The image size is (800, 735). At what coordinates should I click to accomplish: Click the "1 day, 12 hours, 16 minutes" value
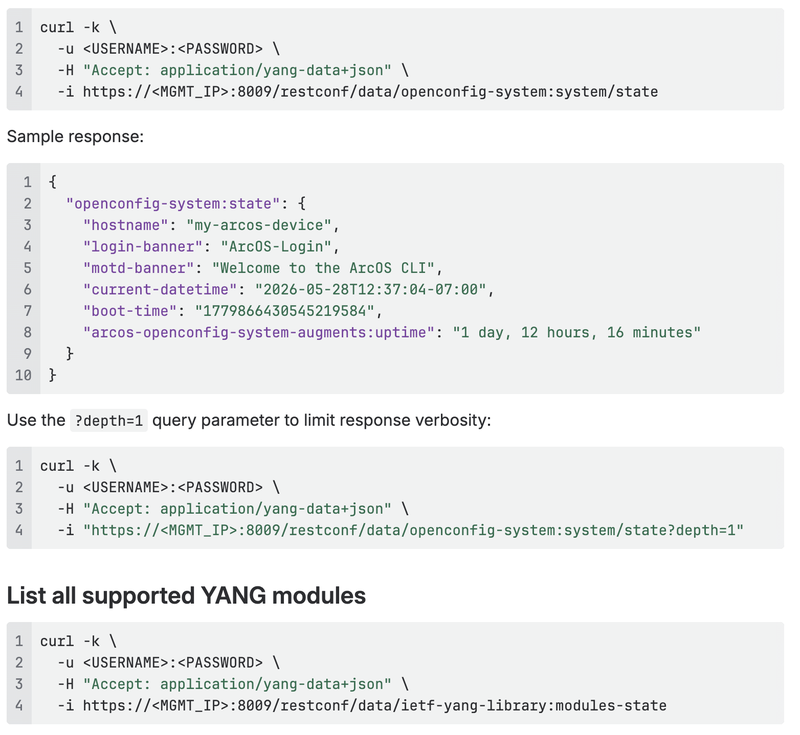[577, 332]
